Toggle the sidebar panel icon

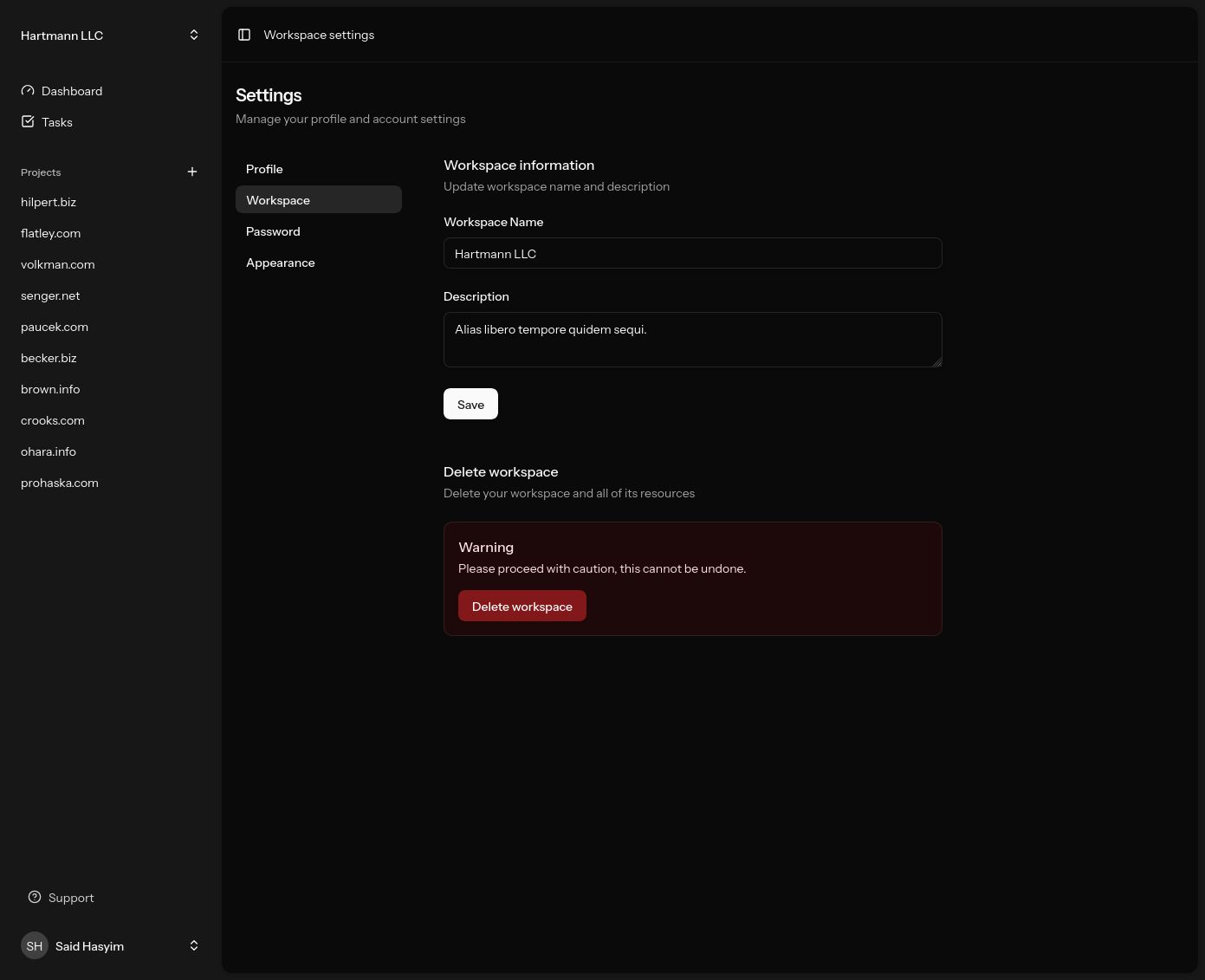(x=244, y=35)
